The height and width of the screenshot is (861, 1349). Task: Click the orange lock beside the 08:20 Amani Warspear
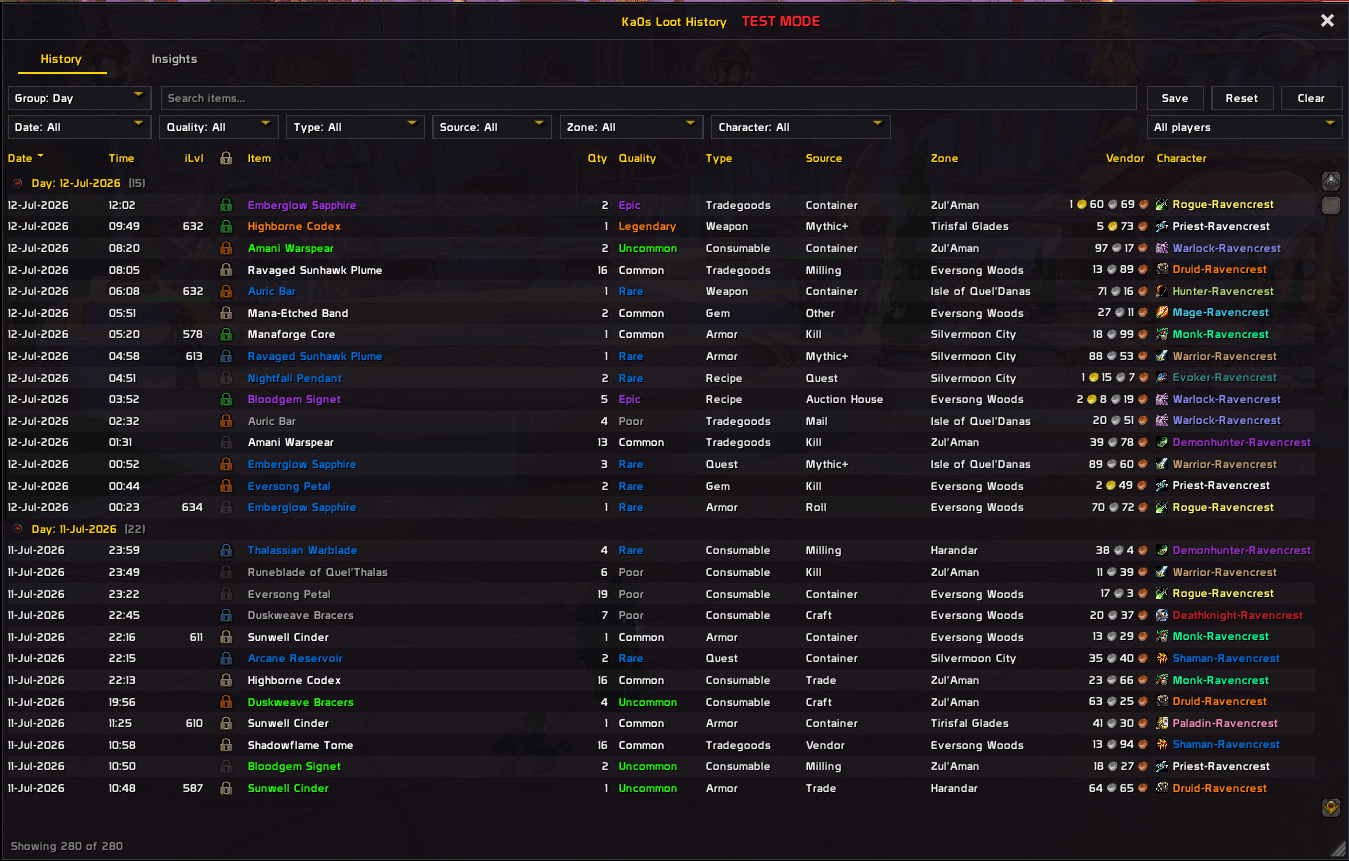226,248
